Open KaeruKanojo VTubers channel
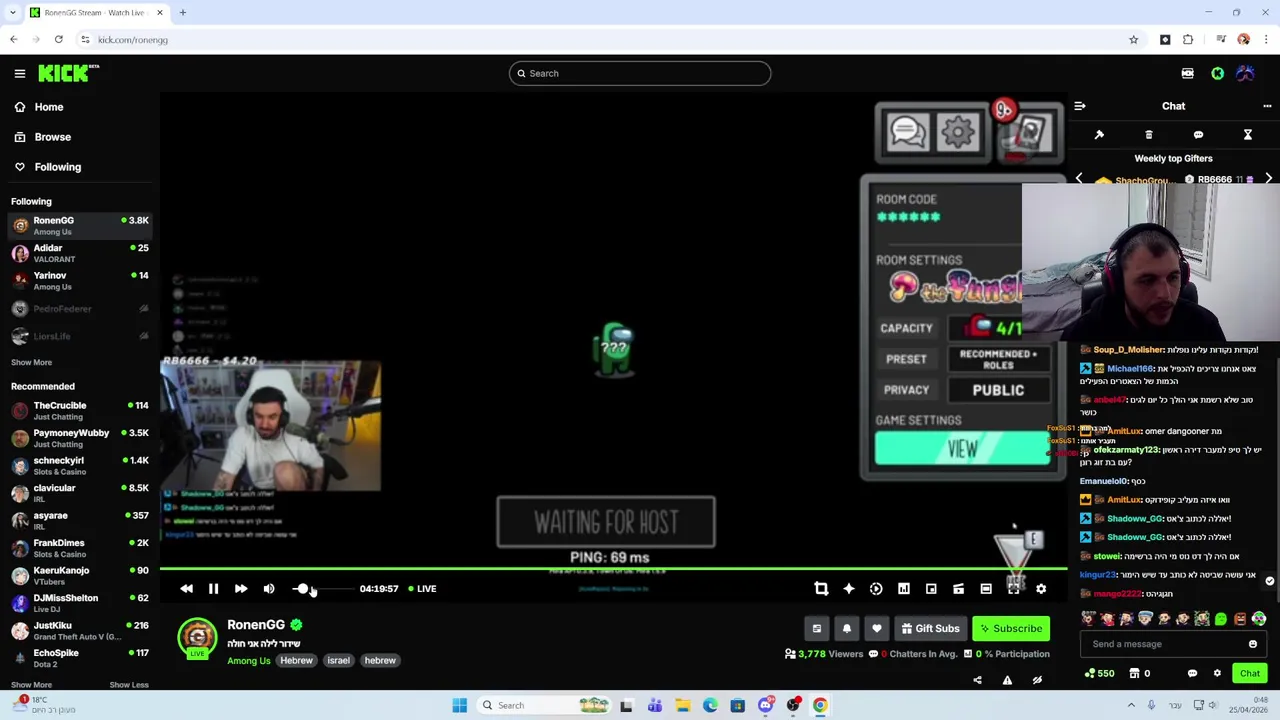Viewport: 1280px width, 720px height. click(x=80, y=575)
